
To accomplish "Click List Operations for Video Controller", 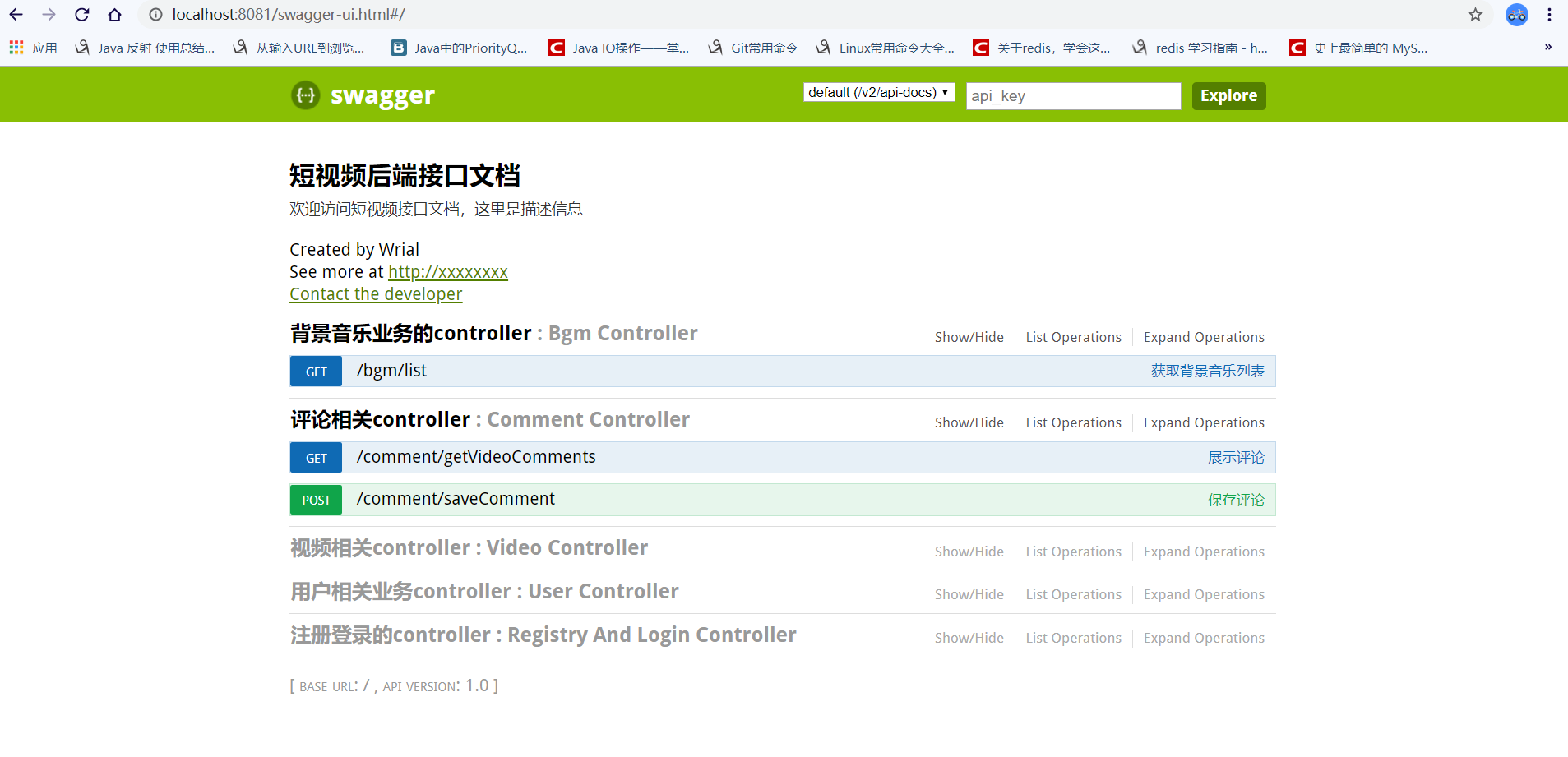I will point(1073,552).
